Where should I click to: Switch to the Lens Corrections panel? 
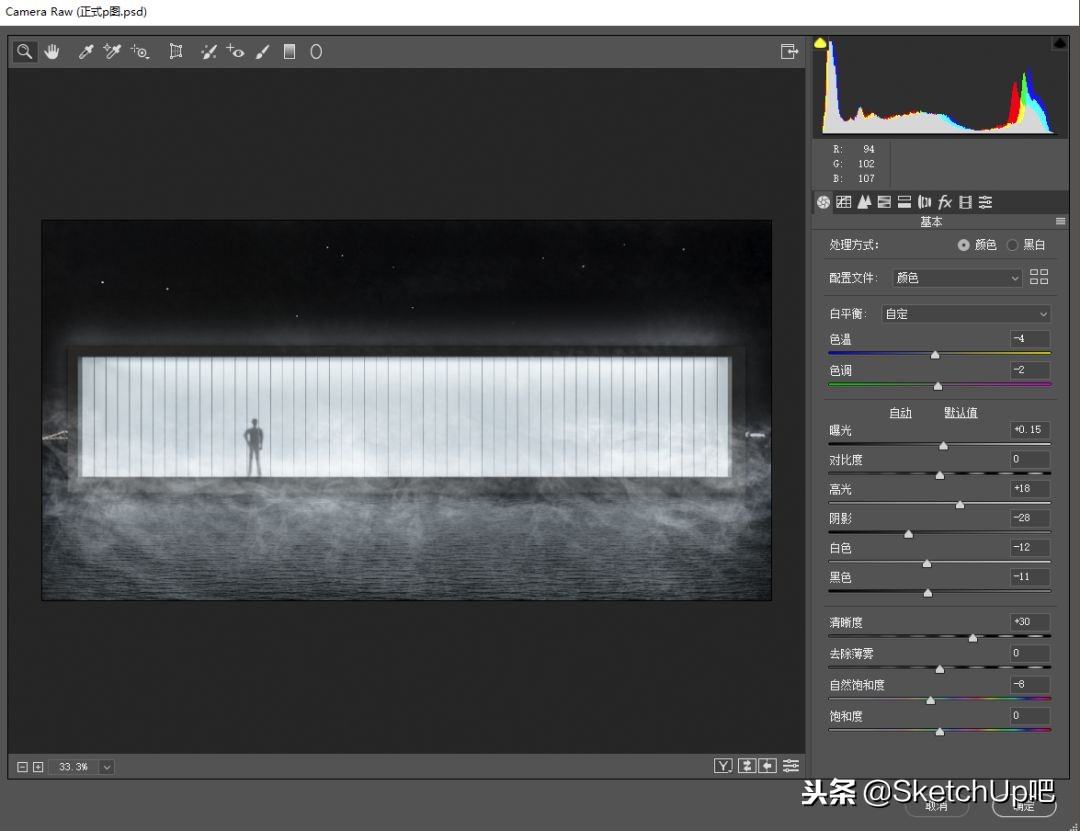(924, 201)
